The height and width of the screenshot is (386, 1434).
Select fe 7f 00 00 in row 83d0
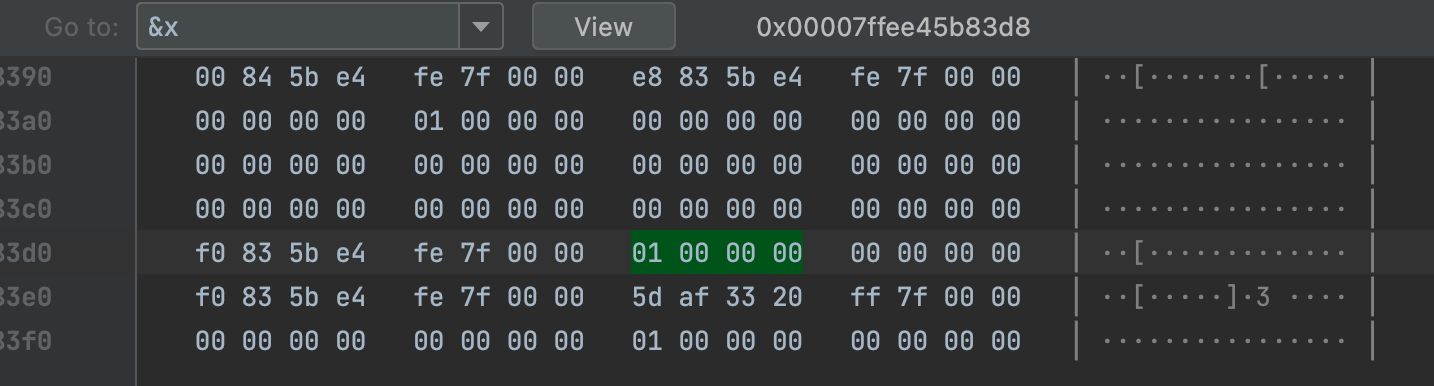(x=499, y=253)
